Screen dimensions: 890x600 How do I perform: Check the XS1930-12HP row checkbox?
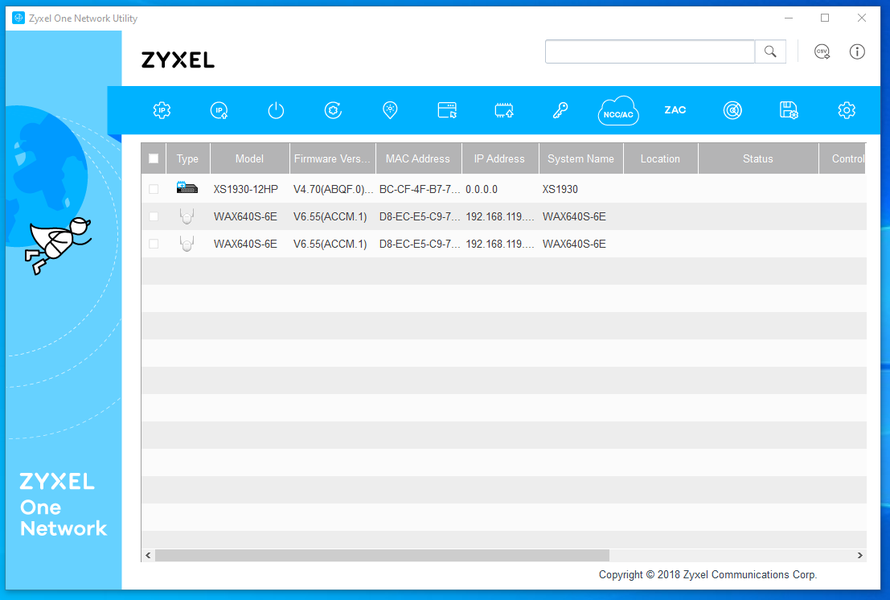[x=154, y=189]
